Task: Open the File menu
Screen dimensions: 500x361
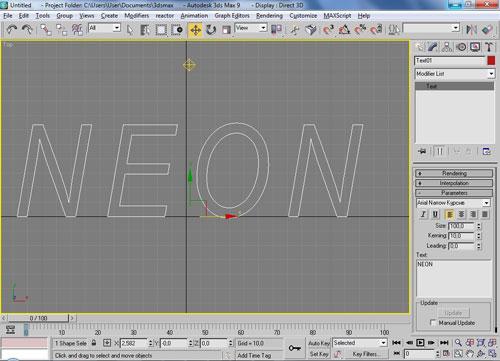Action: (8, 16)
